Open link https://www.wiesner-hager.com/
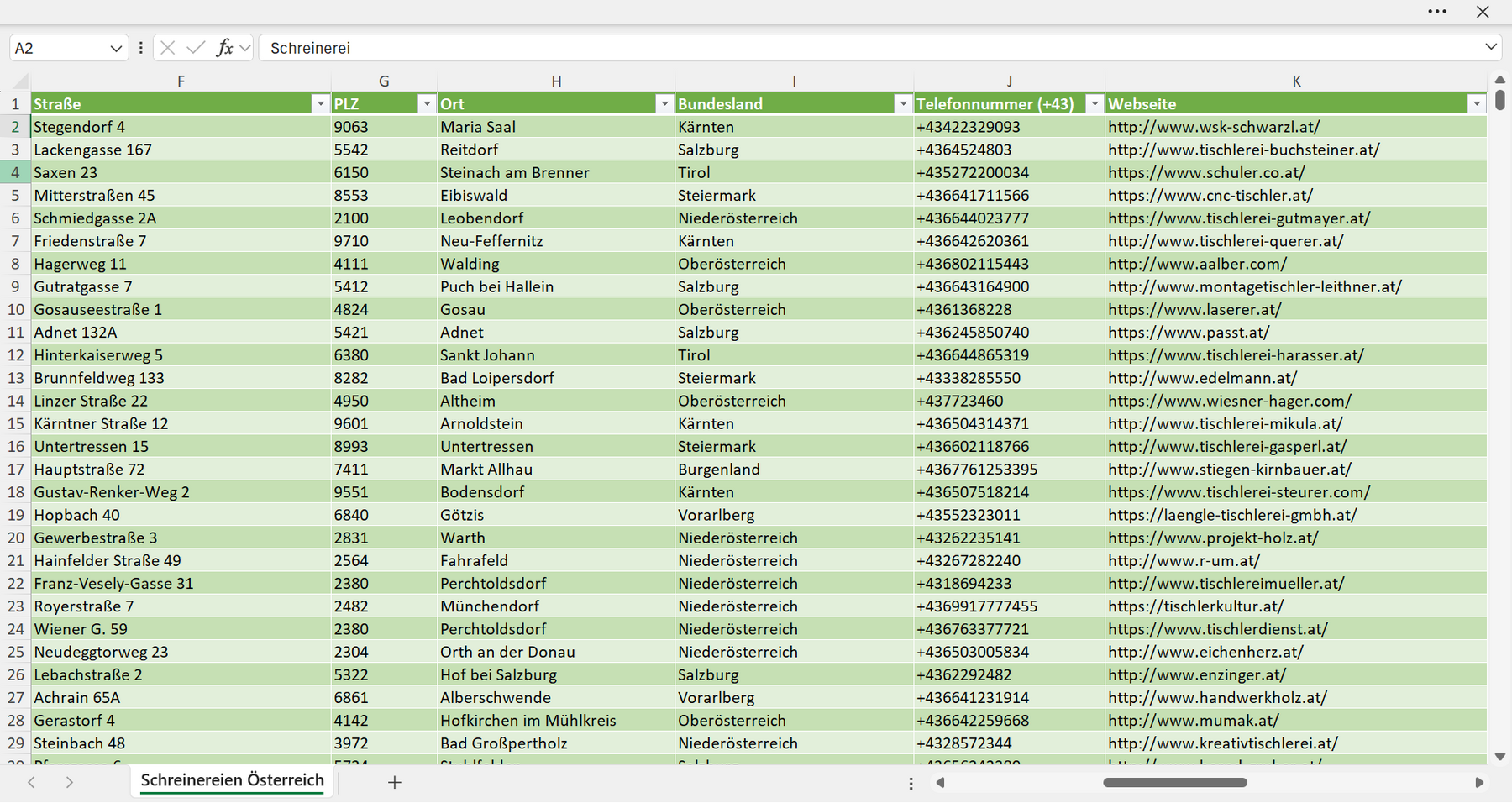The width and height of the screenshot is (1512, 803). [x=1230, y=401]
